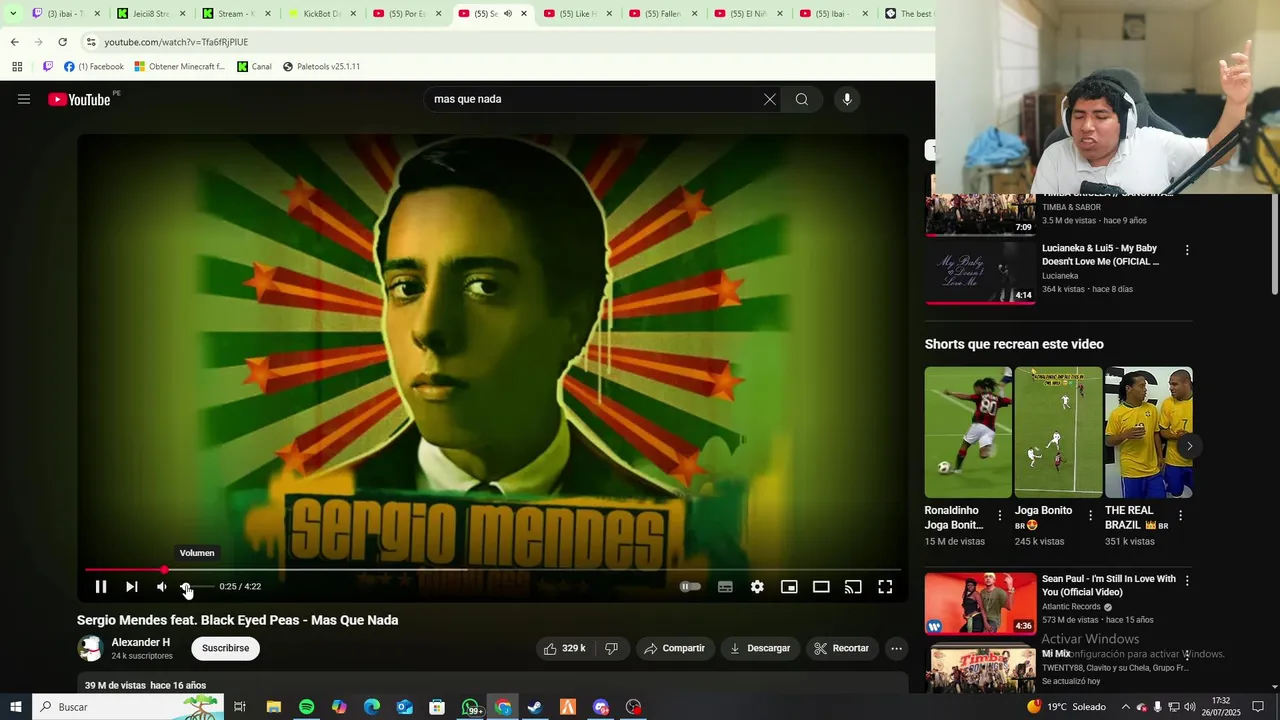
Task: Open options for THE REAL BRAZIL short
Action: 1180,516
